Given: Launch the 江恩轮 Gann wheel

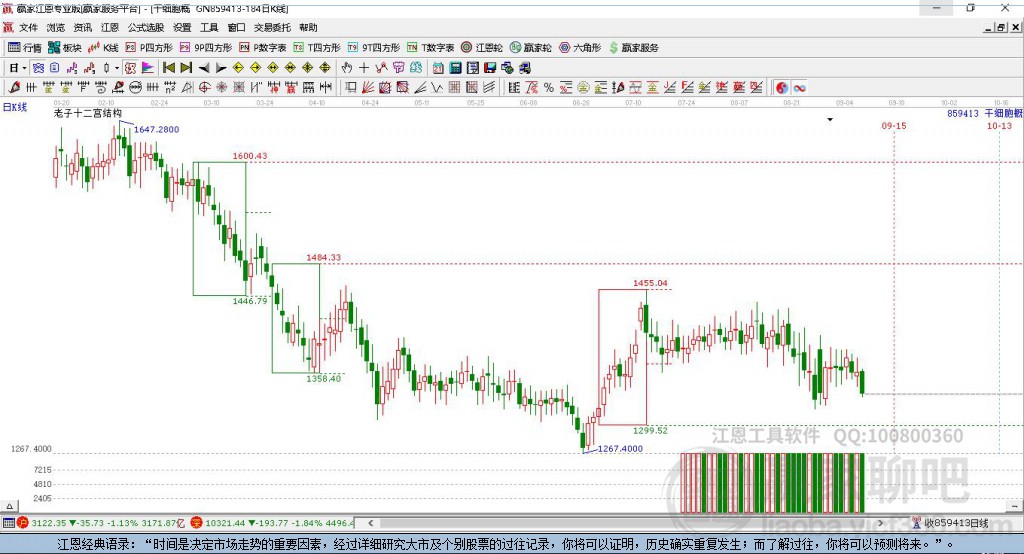Looking at the screenshot, I should (482, 48).
